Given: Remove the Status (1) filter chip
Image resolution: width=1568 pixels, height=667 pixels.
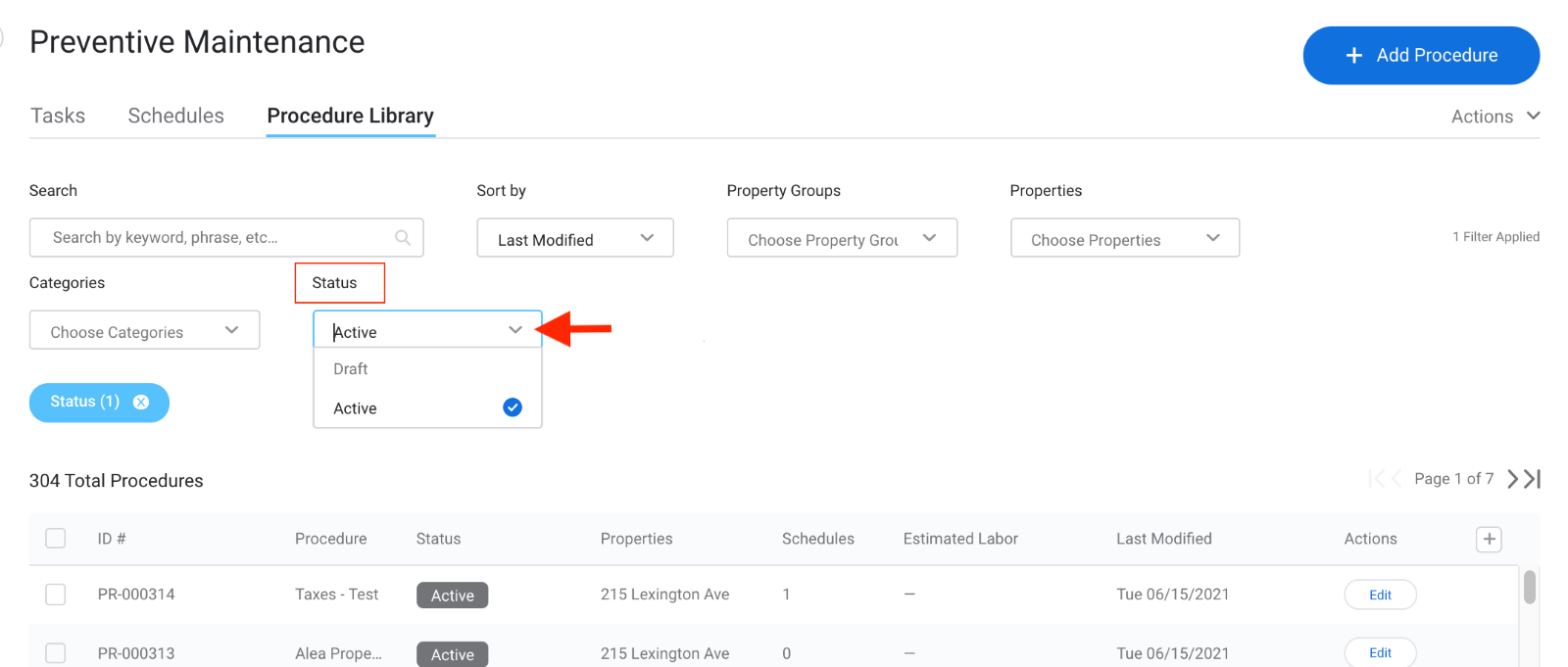Looking at the screenshot, I should 141,403.
